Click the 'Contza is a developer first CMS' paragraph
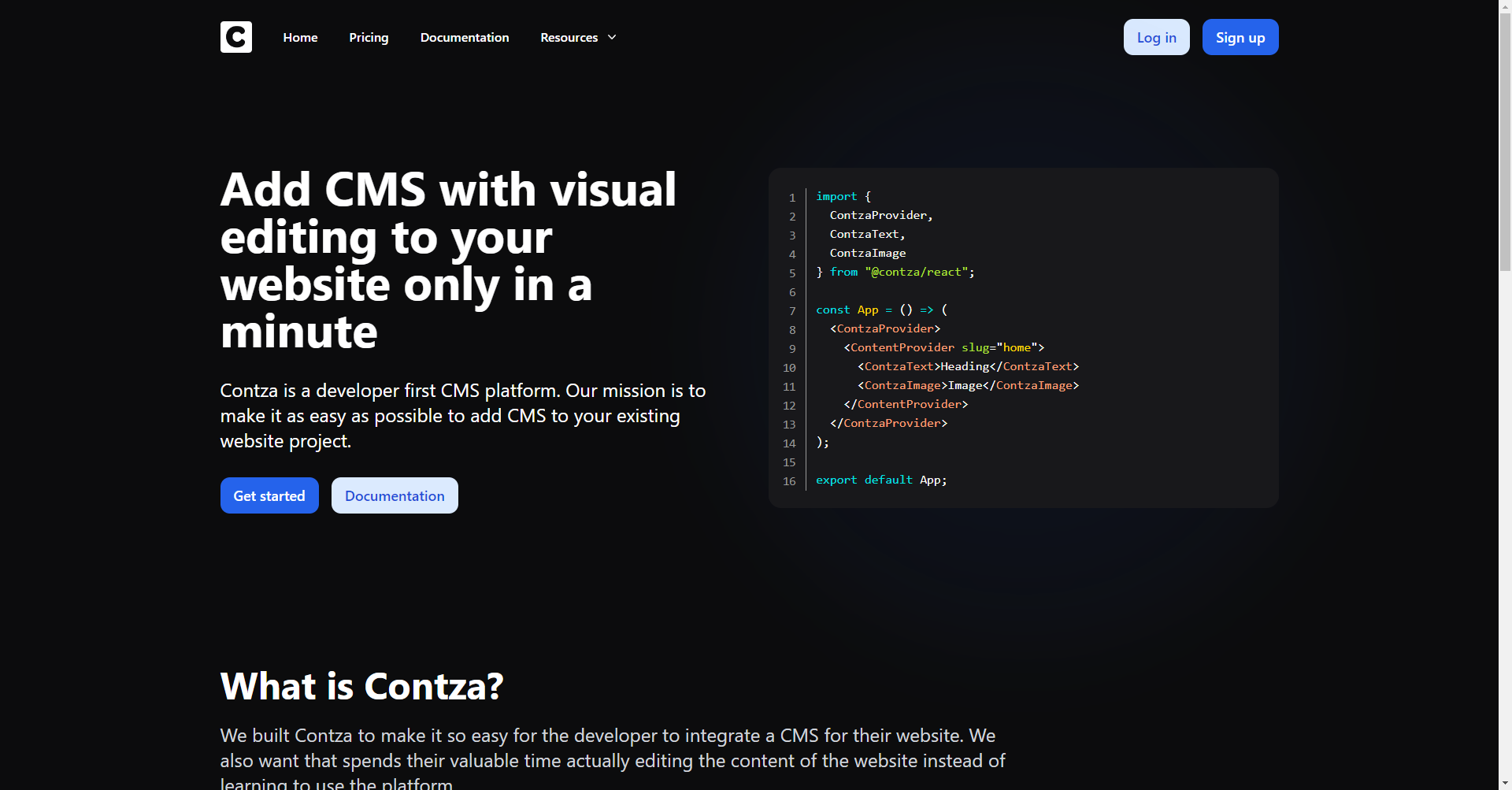Screen dimensions: 1512x790 463,416
